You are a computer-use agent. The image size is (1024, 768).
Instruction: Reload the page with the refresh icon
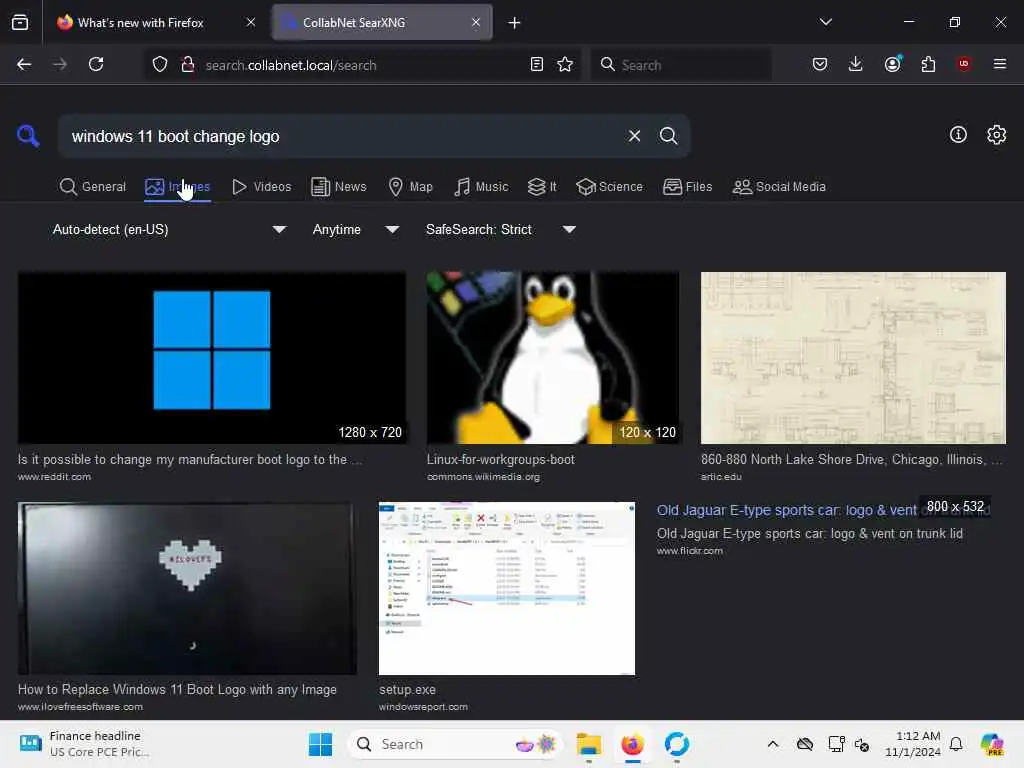pyautogui.click(x=96, y=64)
